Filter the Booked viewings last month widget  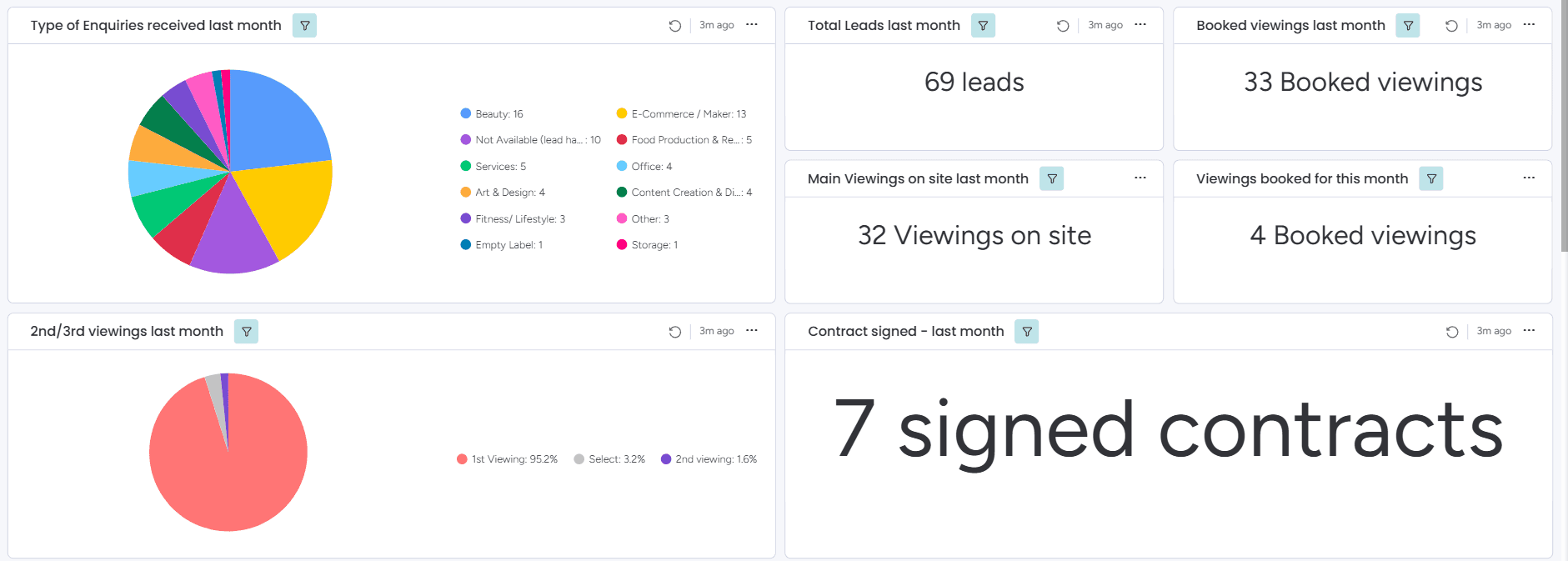point(1408,26)
